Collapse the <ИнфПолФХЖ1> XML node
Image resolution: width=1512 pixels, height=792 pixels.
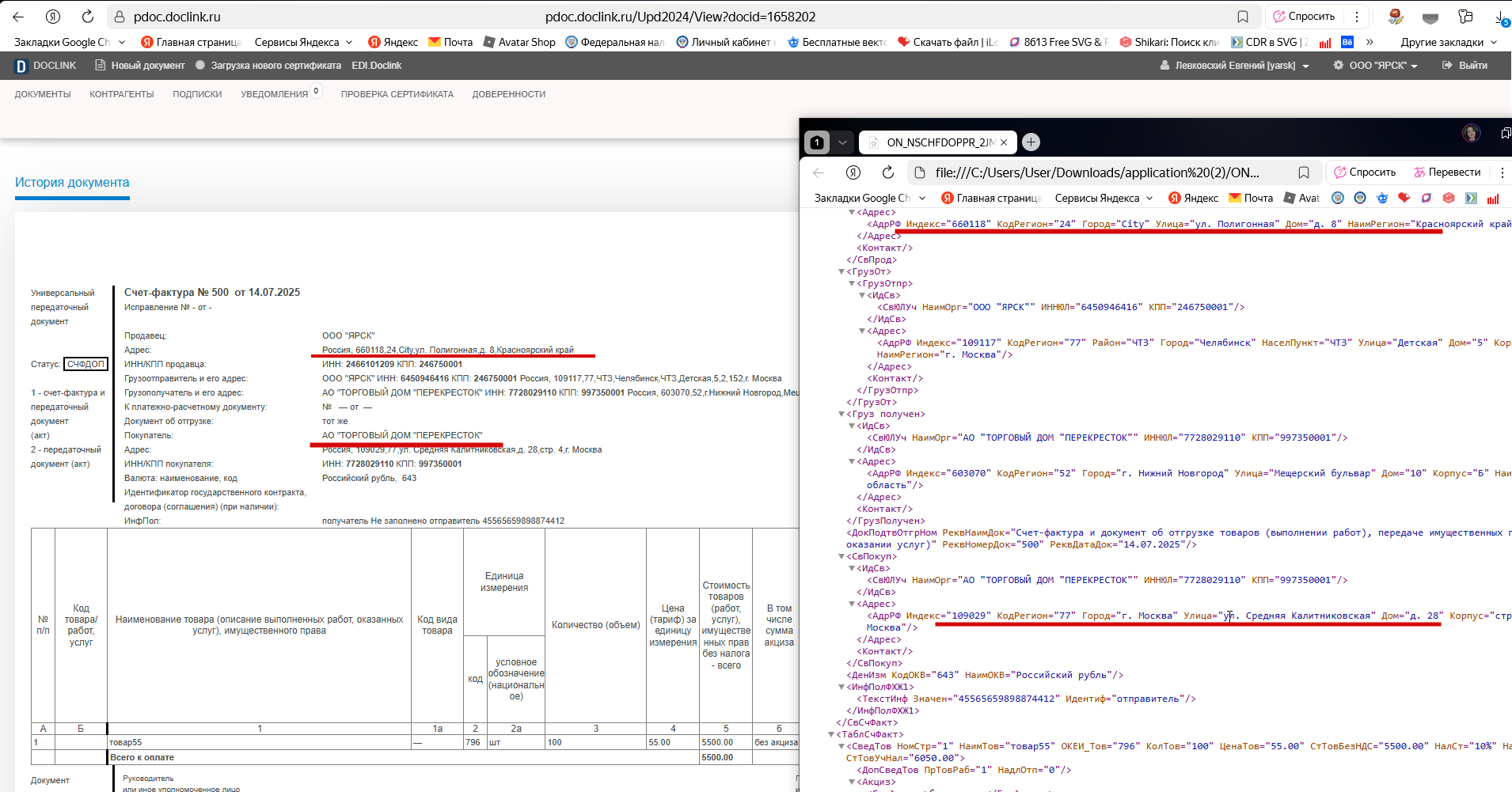[x=841, y=688]
